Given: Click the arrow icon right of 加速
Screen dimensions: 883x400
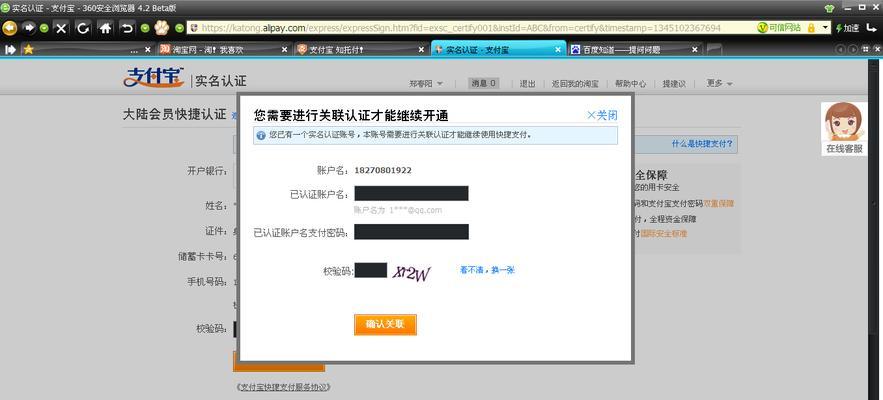Looking at the screenshot, I should coord(872,28).
